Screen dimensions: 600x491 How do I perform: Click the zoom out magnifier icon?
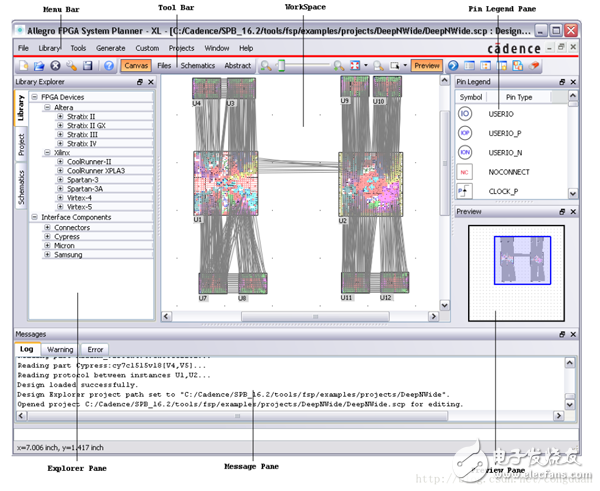[266, 66]
